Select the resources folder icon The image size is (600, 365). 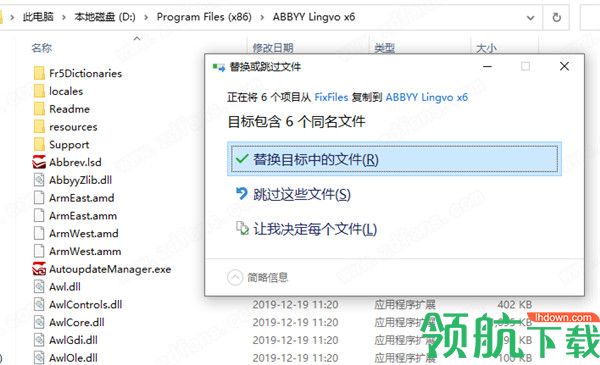tap(39, 127)
